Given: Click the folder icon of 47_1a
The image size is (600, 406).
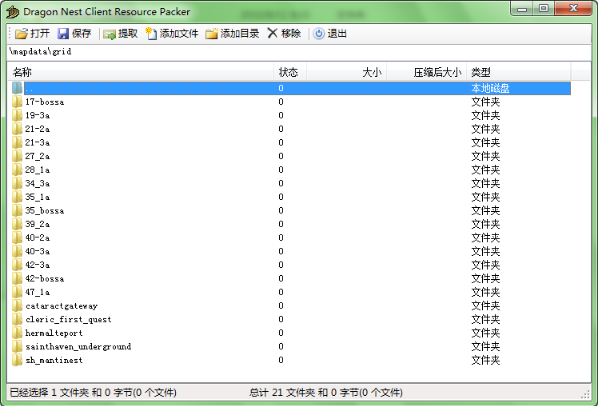Looking at the screenshot, I should 17,292.
